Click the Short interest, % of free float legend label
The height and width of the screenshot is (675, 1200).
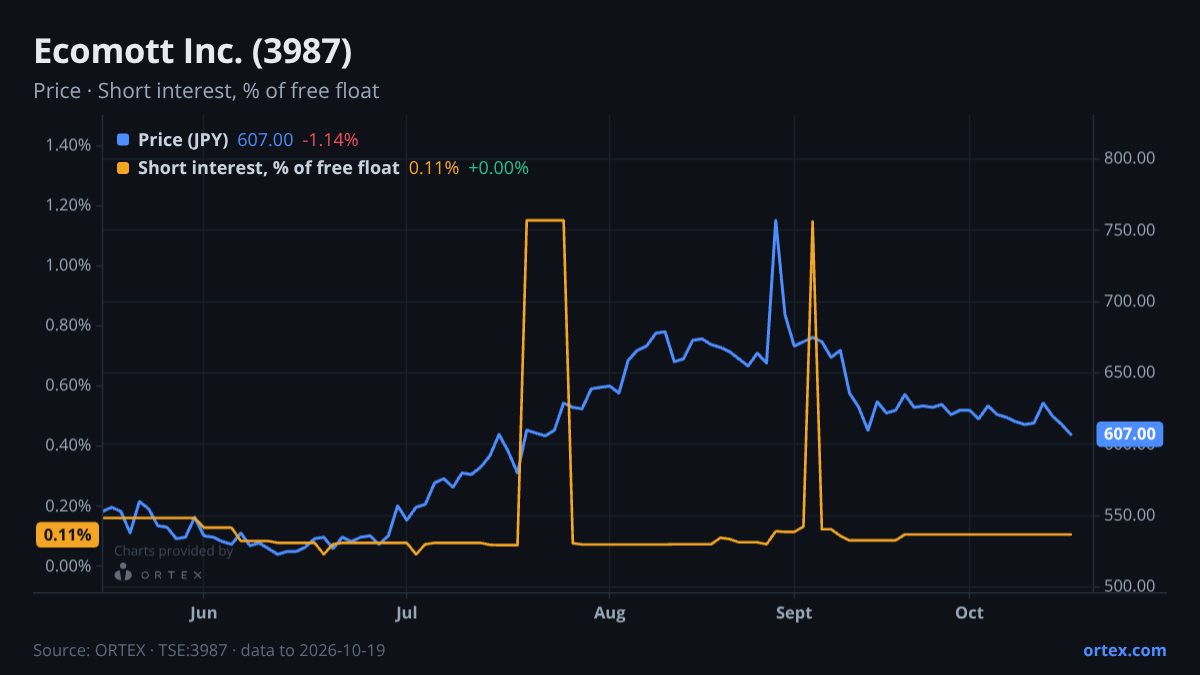[x=268, y=168]
